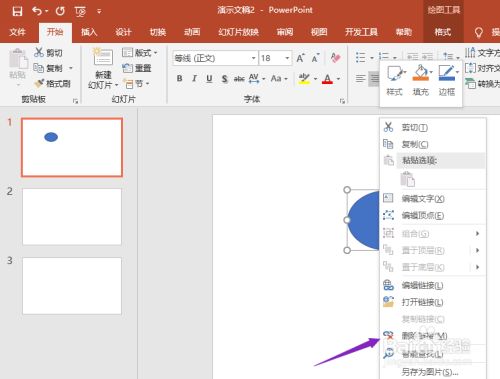Image resolution: width=500 pixels, height=379 pixels.
Task: Switch to the 插入 ribbon tab
Action: click(89, 32)
